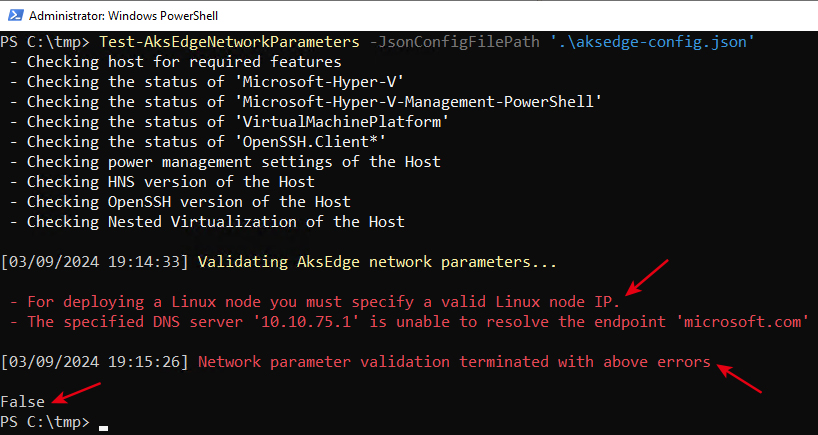
Task: Click the '.\aksedge-config.json' path argument
Action: coord(653,42)
